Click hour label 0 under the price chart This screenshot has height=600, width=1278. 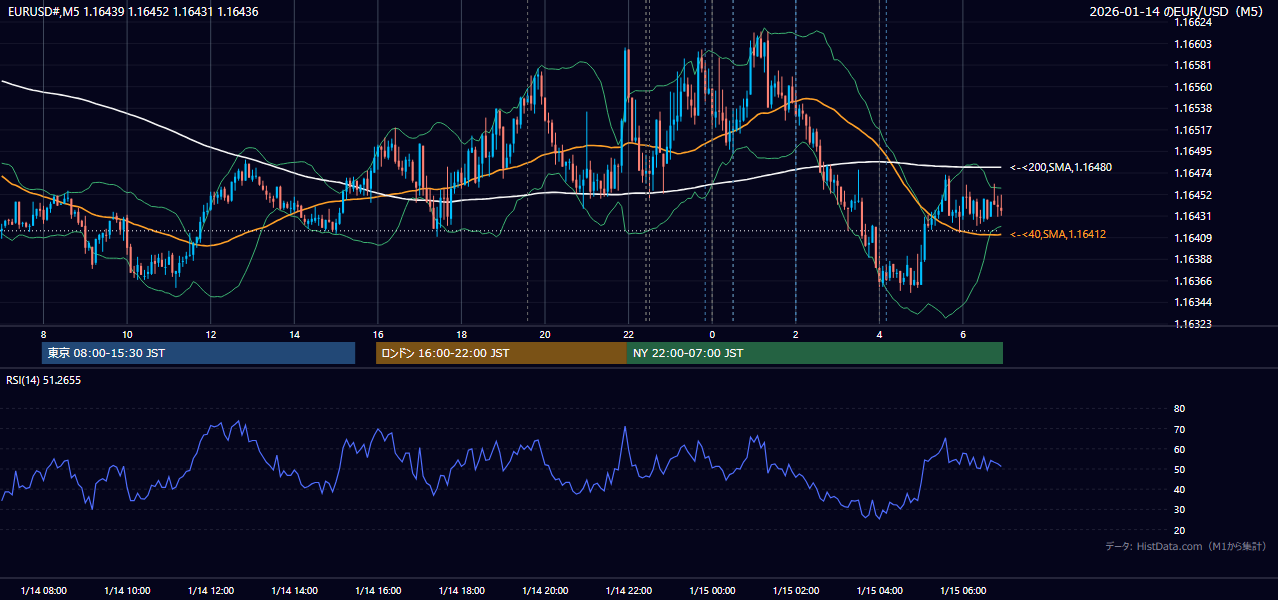[x=712, y=334]
